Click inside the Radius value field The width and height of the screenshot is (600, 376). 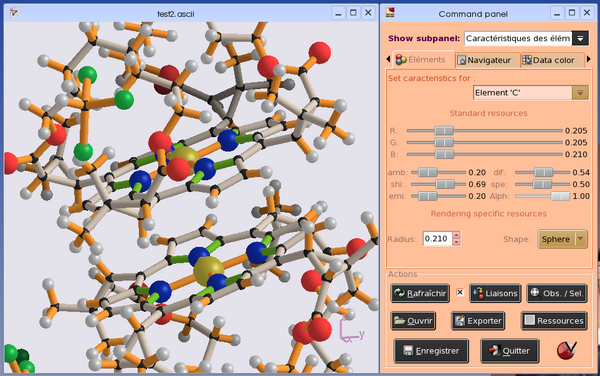(437, 239)
